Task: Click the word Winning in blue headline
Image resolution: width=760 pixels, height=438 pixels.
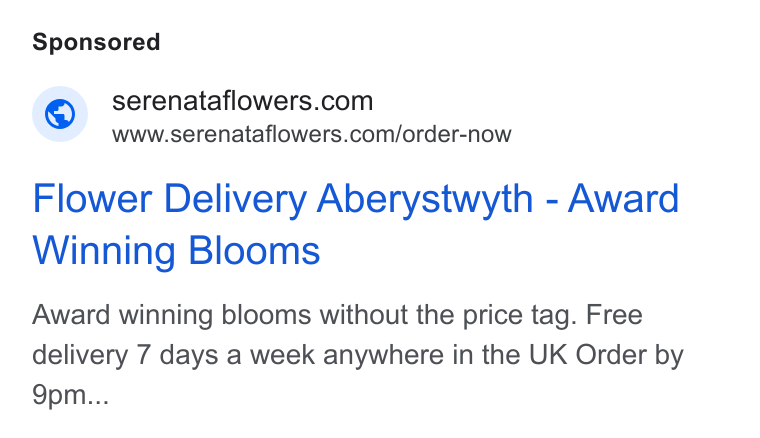Action: pos(104,251)
